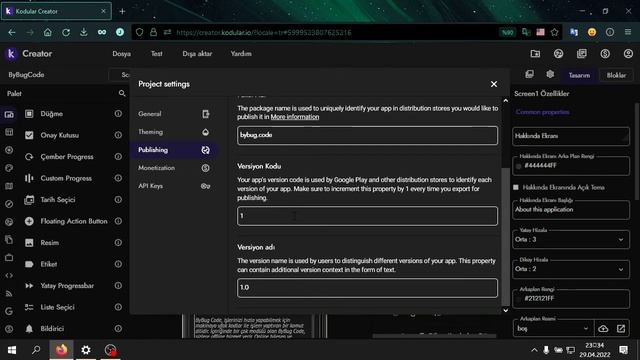Screen dimensions: 640x360
Task: Show info for Liste Seçici component
Action: click(118, 307)
